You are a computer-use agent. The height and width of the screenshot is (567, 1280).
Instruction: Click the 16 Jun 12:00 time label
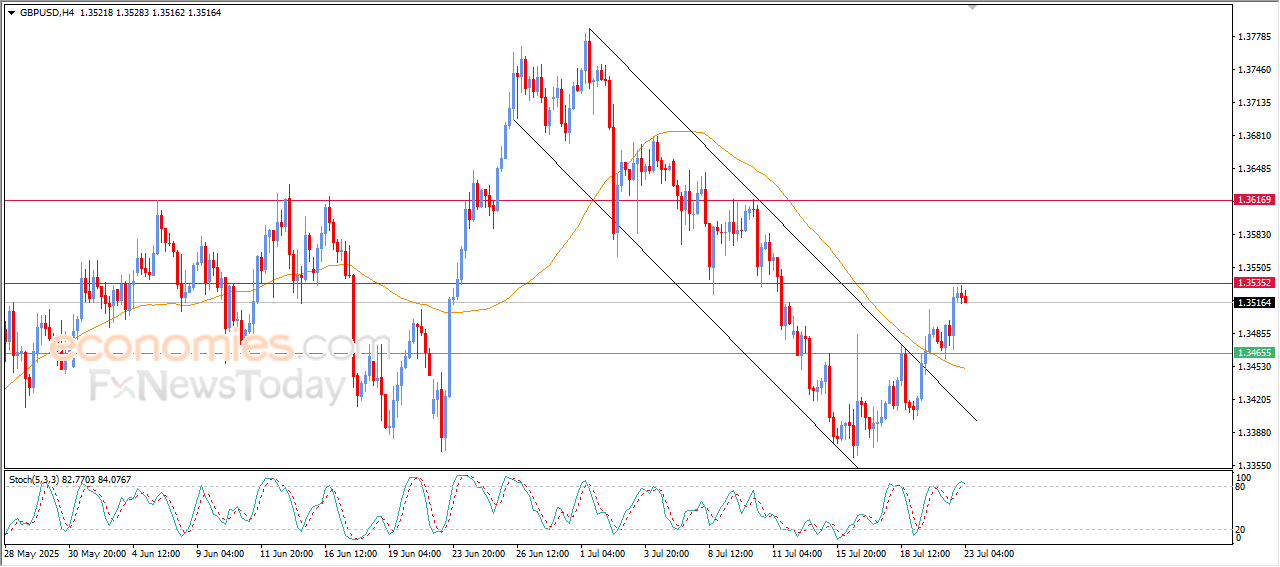click(x=352, y=553)
